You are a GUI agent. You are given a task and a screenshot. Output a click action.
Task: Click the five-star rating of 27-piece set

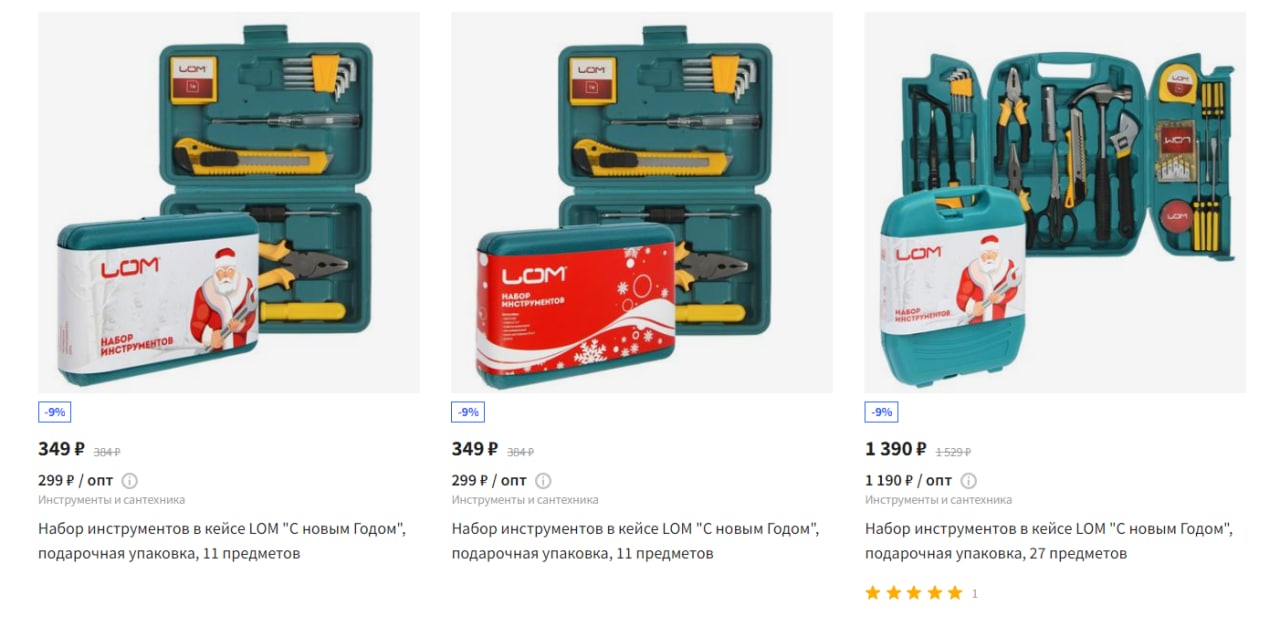(913, 593)
